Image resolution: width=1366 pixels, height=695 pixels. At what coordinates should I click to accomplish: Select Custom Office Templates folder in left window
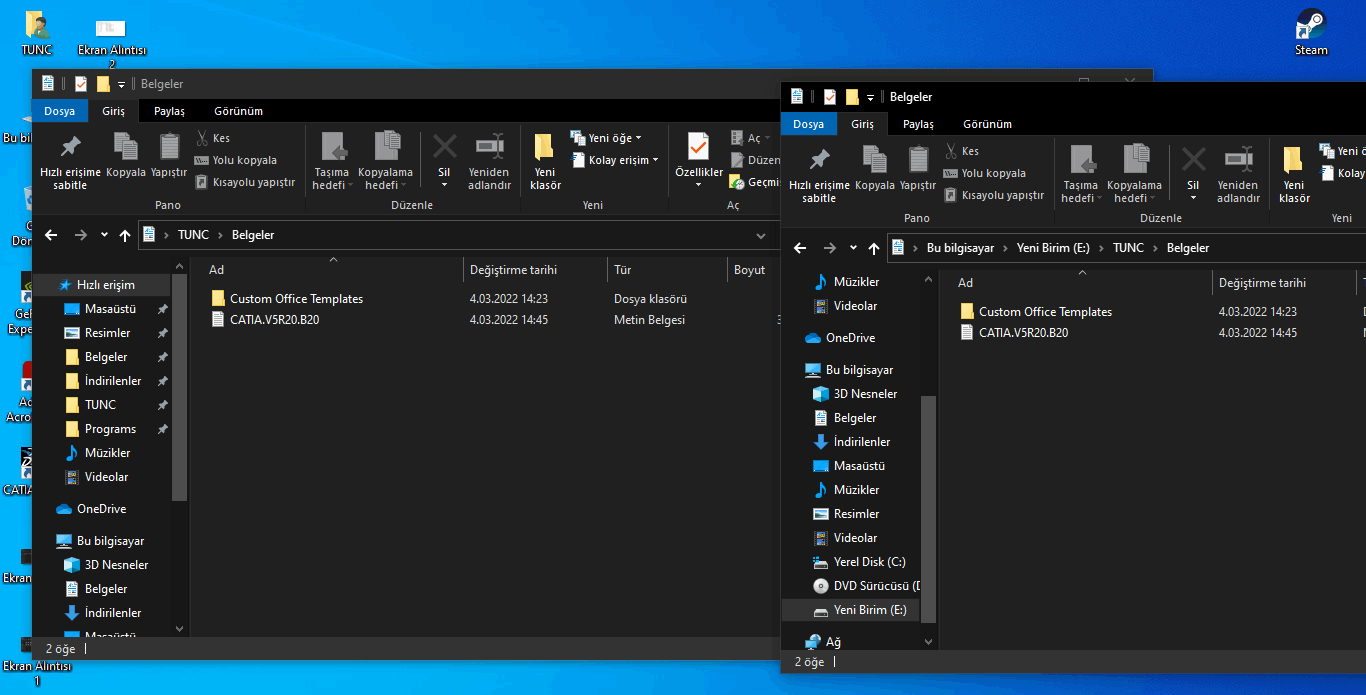pos(296,299)
